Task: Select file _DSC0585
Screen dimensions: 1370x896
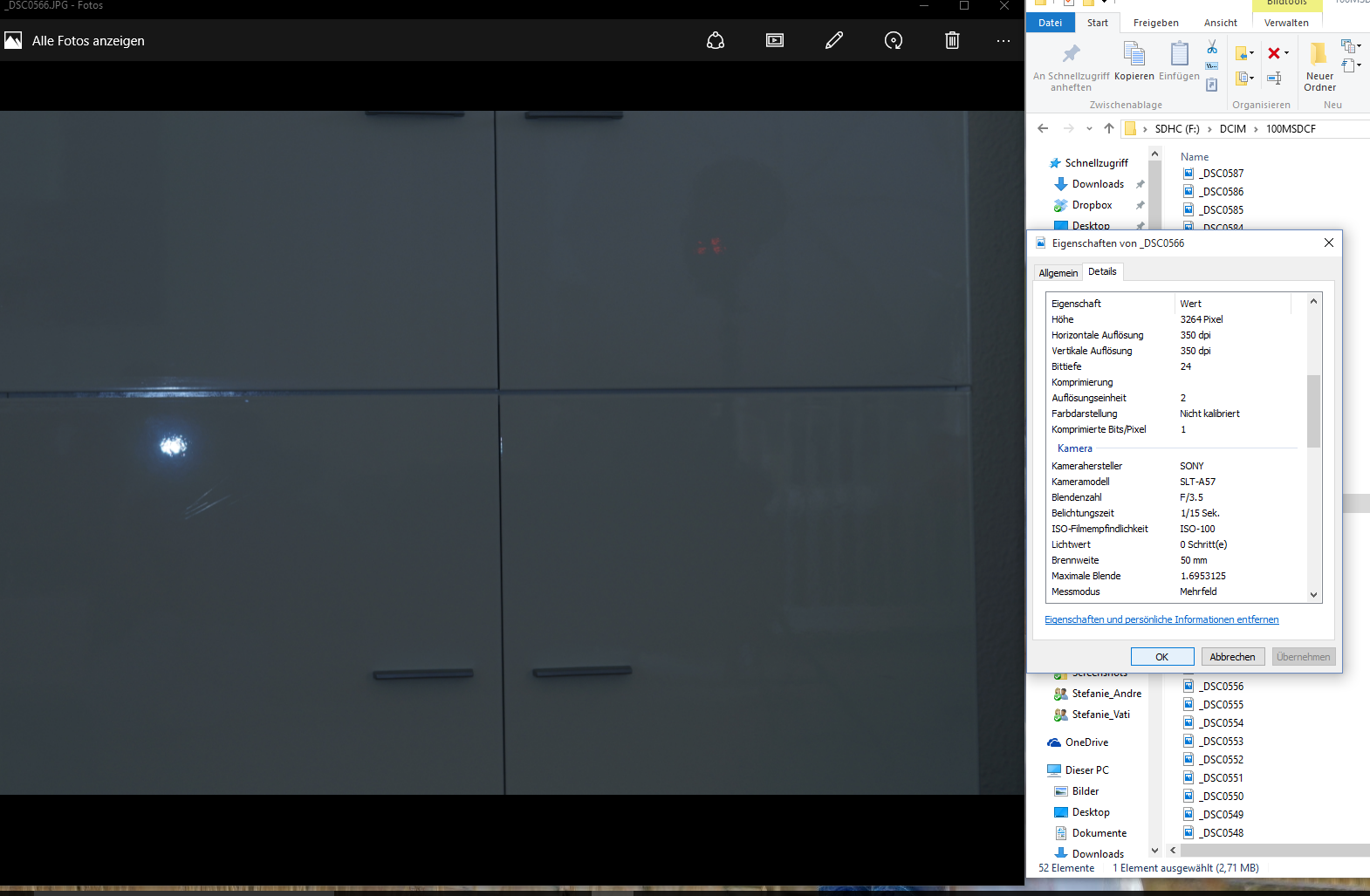Action: click(x=1221, y=210)
